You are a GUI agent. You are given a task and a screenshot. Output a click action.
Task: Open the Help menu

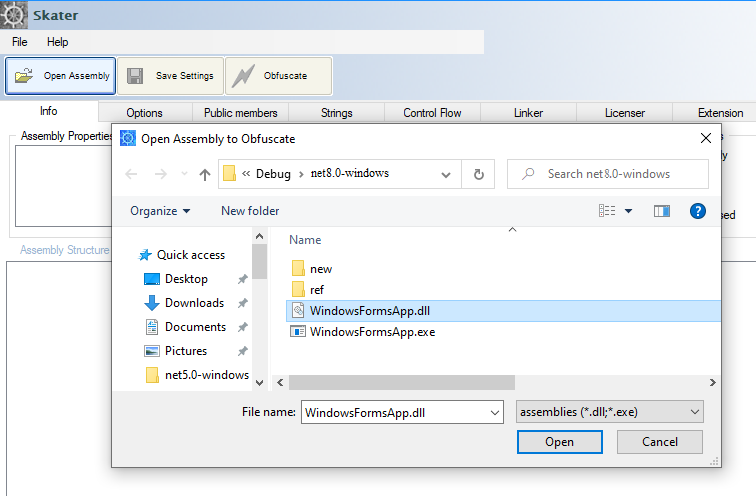coord(57,42)
